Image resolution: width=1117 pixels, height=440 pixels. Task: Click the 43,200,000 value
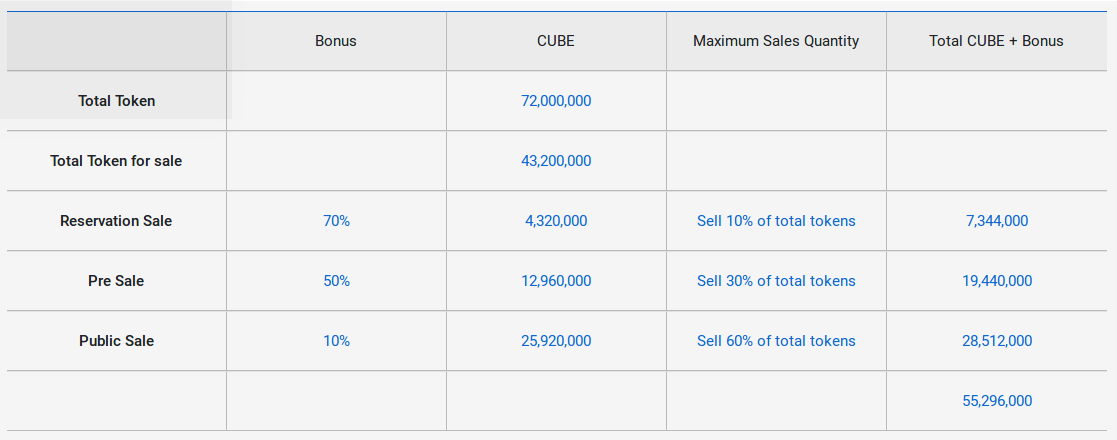click(556, 161)
